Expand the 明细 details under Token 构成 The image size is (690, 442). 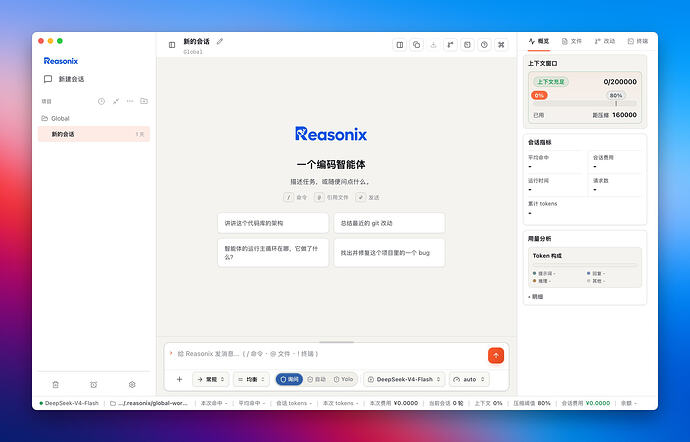coord(536,297)
